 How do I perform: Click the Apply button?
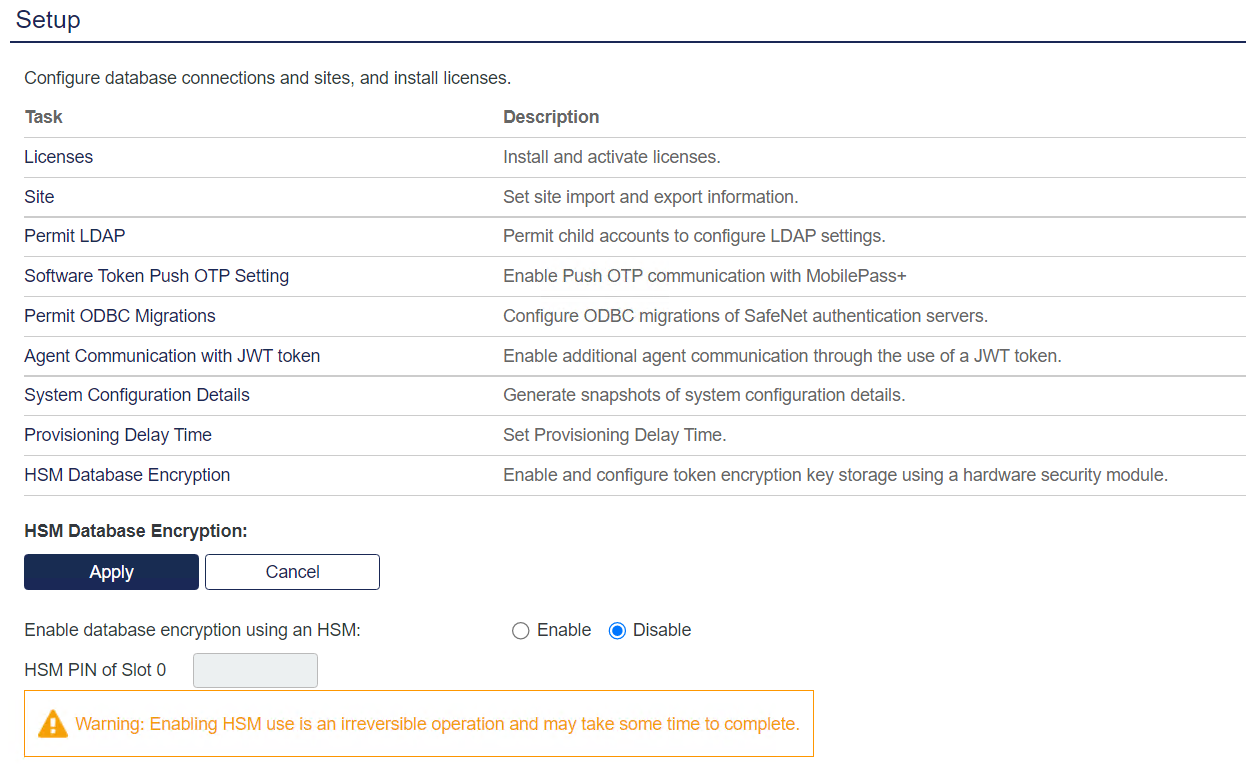coord(111,571)
